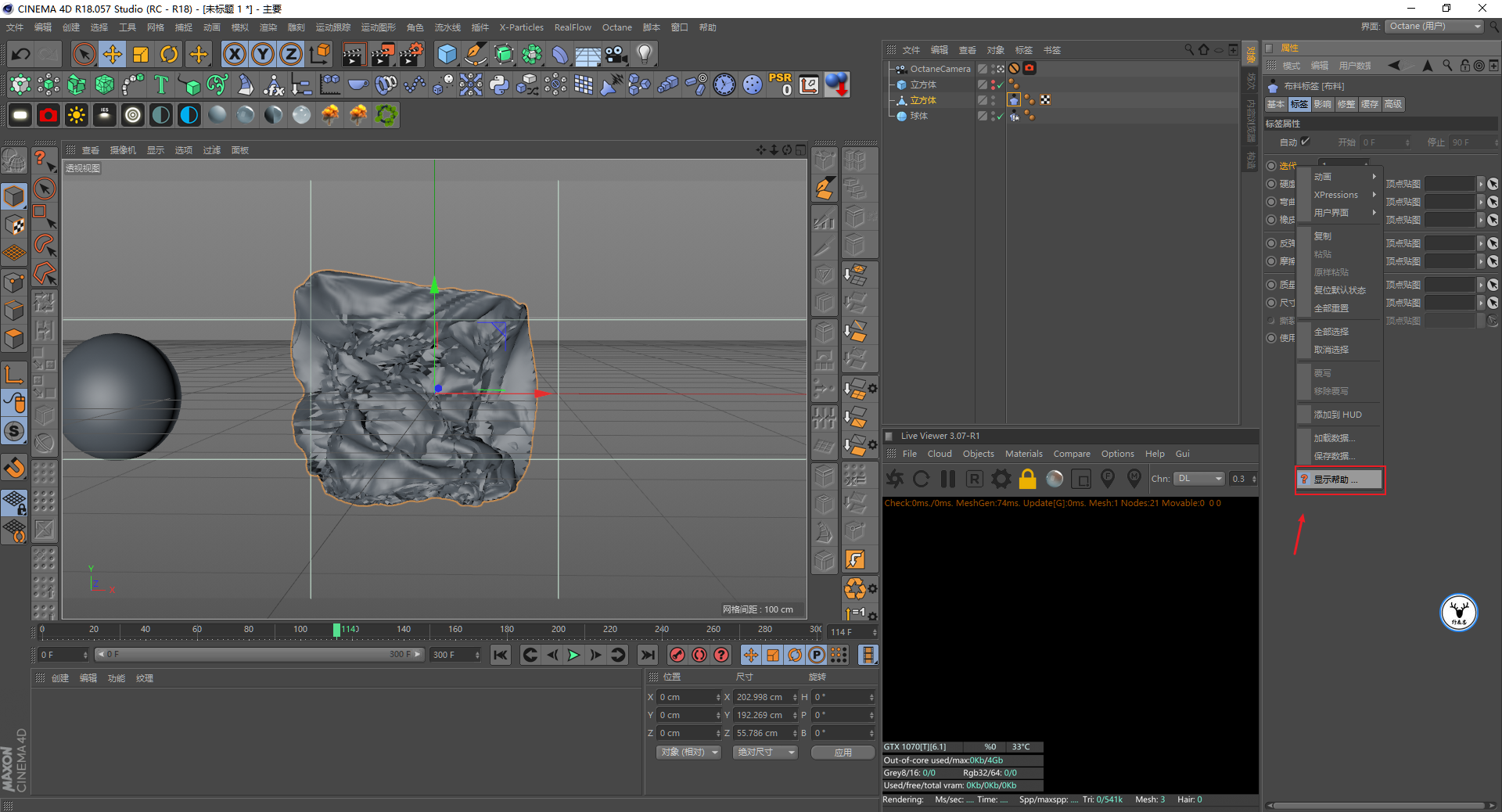Open 对象 (相对) coordinate dropdown
The height and width of the screenshot is (812, 1502).
(x=688, y=753)
